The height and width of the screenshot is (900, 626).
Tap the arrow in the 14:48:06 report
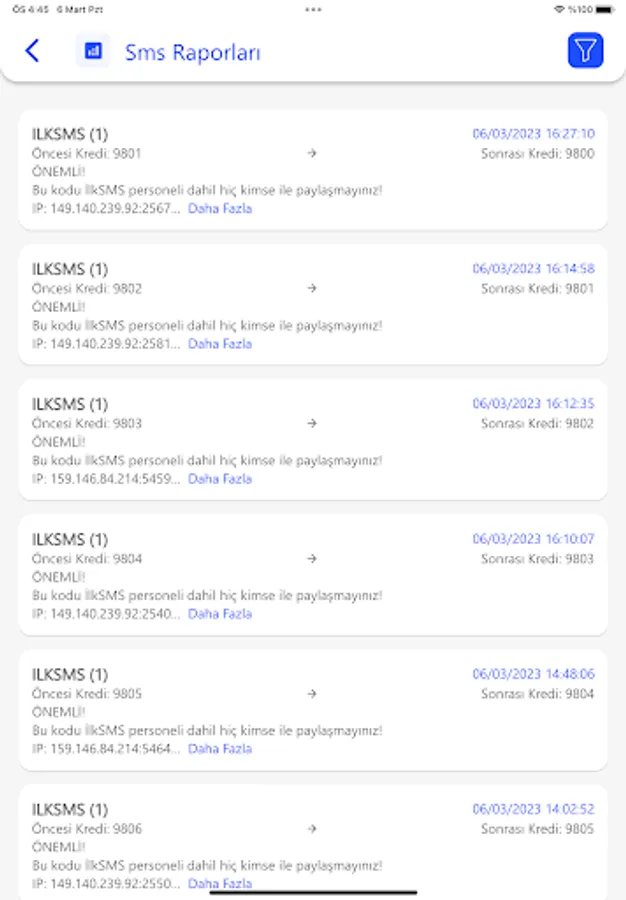[x=312, y=693]
